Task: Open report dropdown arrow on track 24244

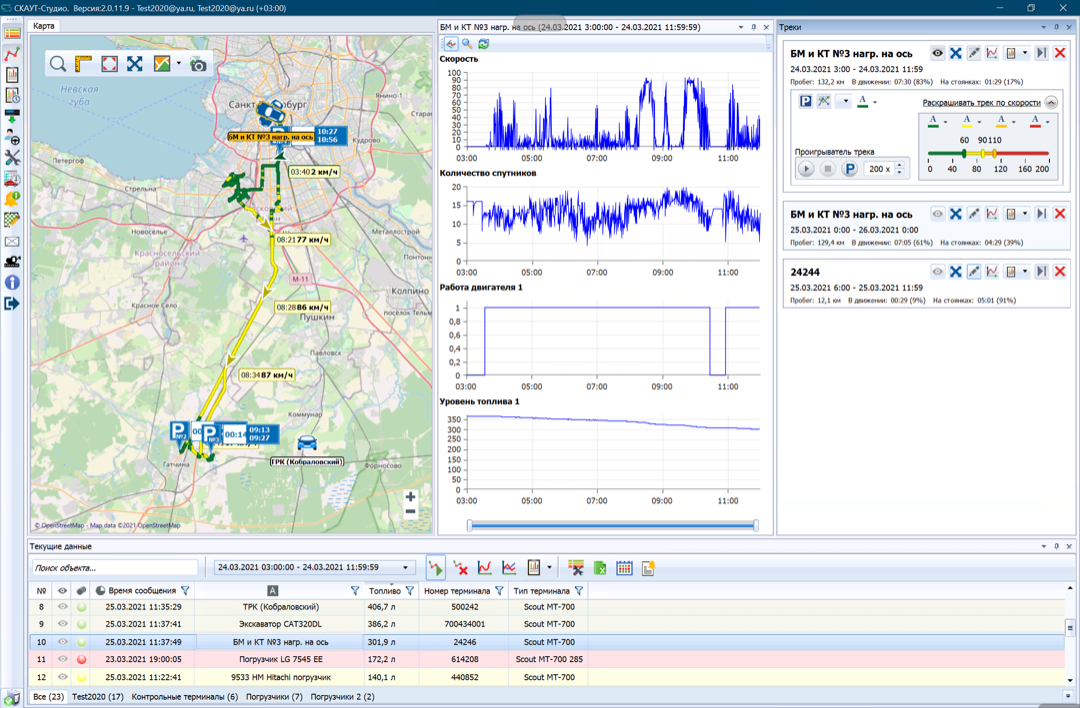Action: point(1025,271)
